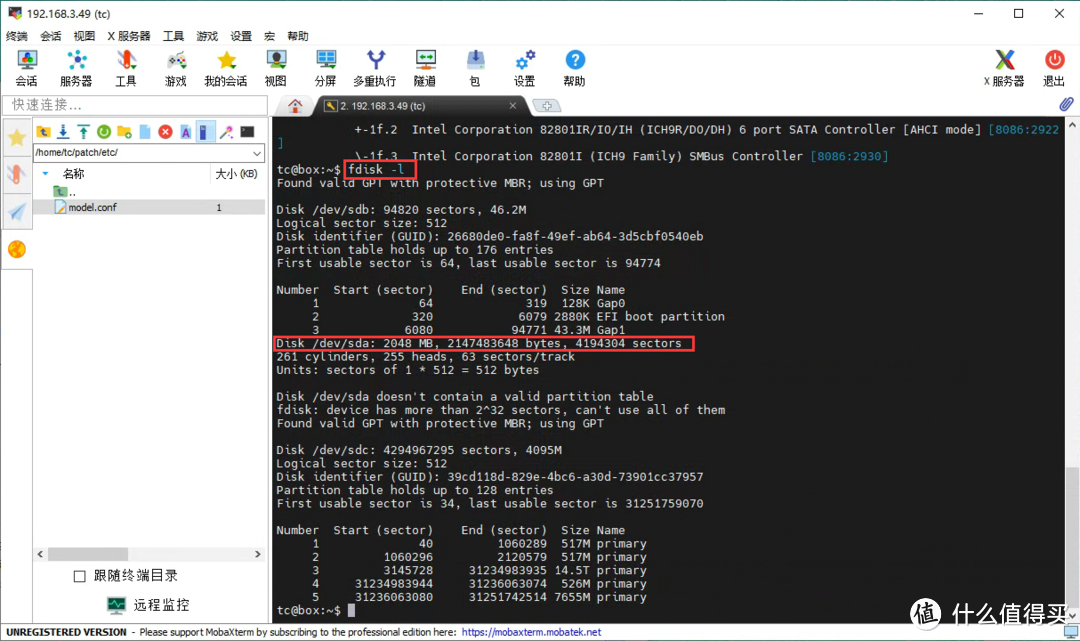Screen dimensions: 1080x641
Task: Upload files with green up-arrow icon
Action: click(x=83, y=132)
